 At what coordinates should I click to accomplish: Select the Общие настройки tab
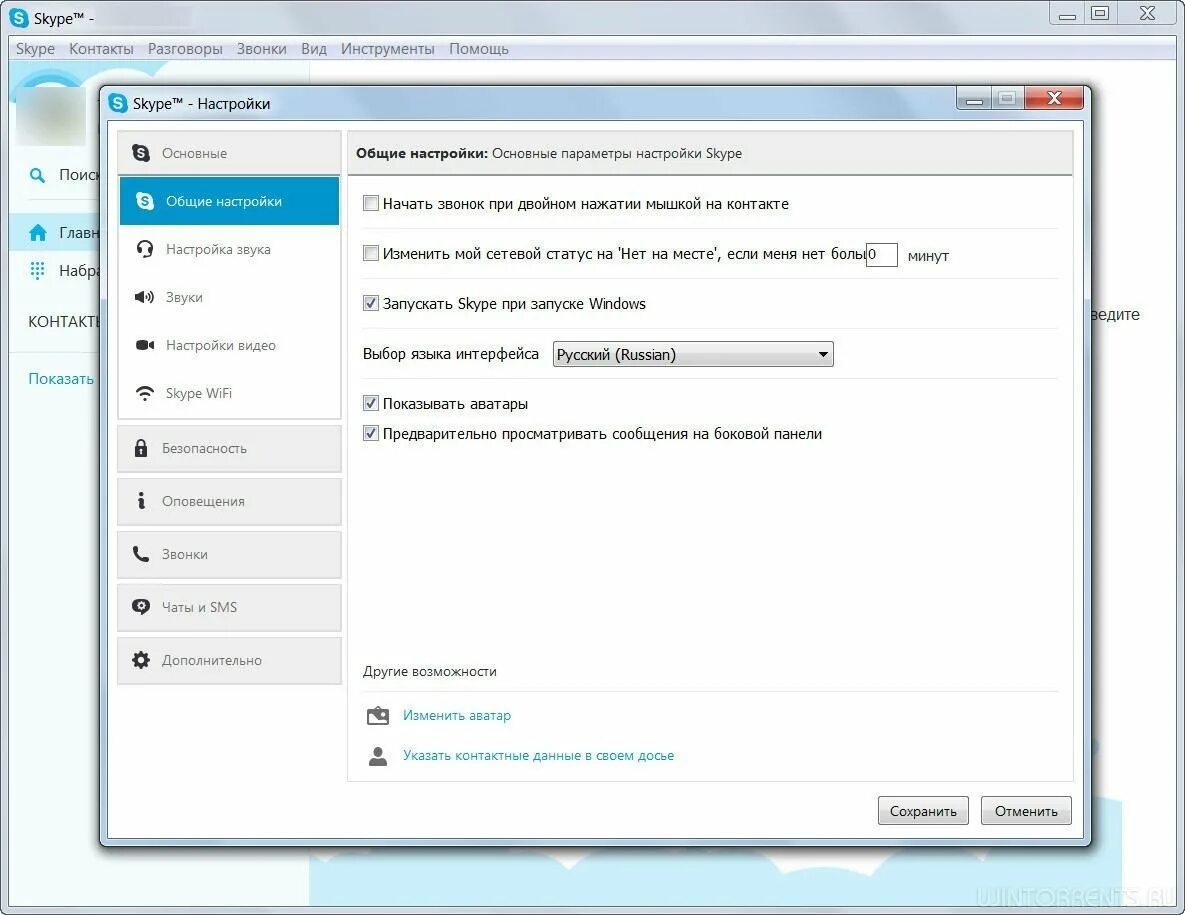tap(229, 201)
